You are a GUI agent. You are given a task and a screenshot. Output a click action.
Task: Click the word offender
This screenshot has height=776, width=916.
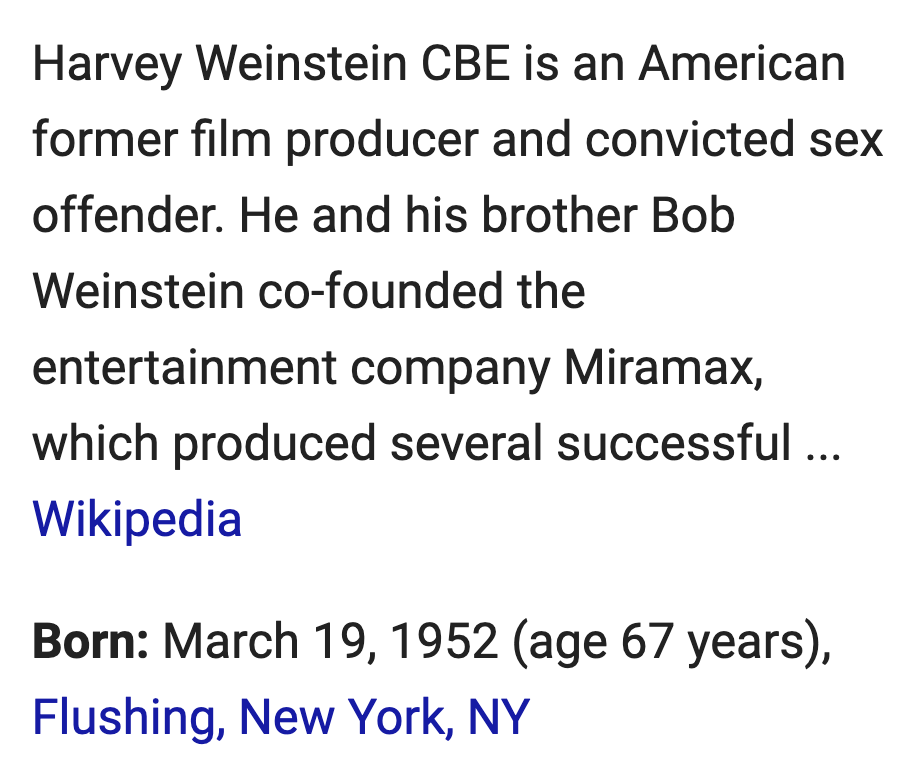point(128,216)
